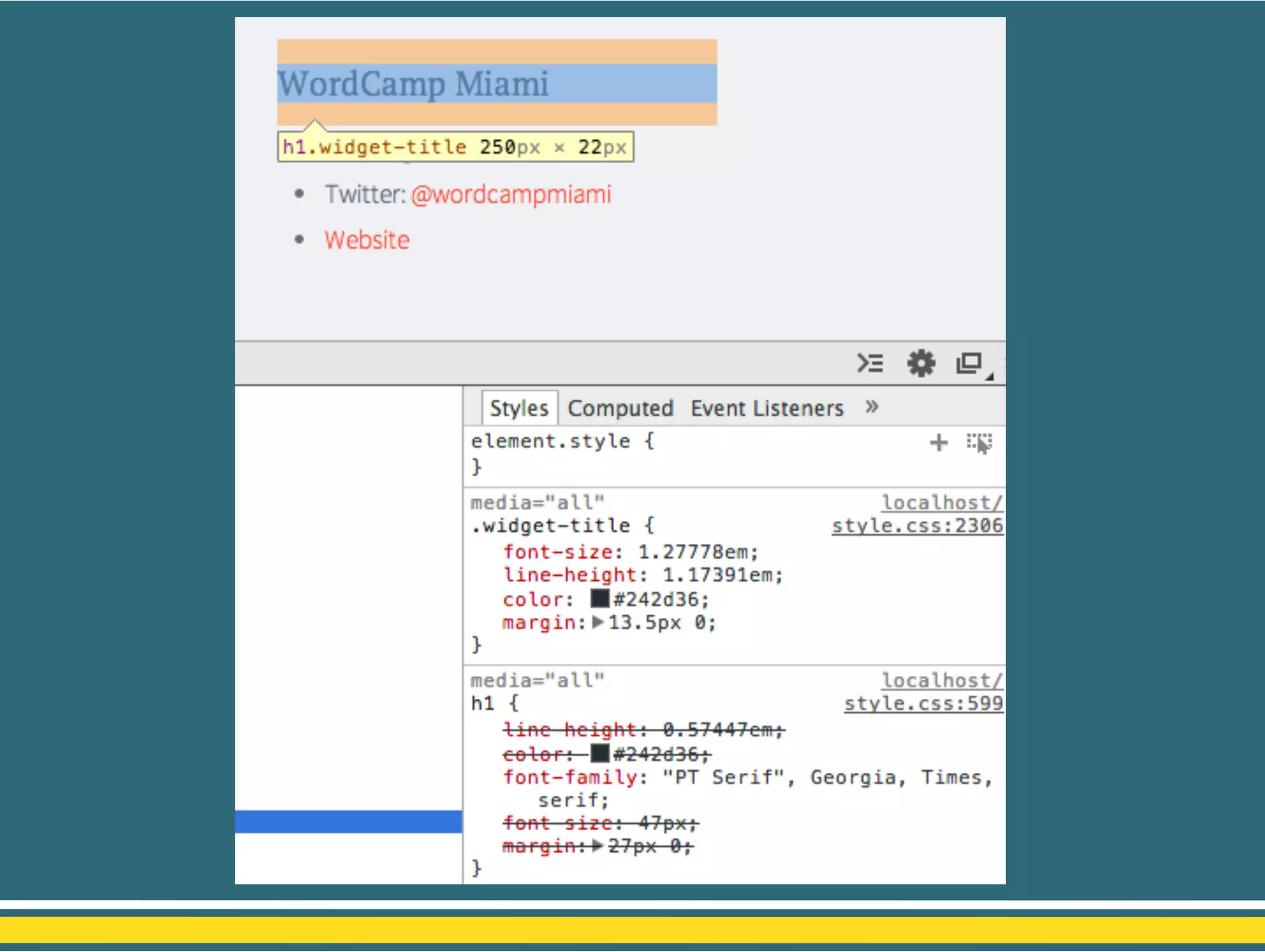
Task: Open style.css:2306 source link
Action: coord(917,526)
